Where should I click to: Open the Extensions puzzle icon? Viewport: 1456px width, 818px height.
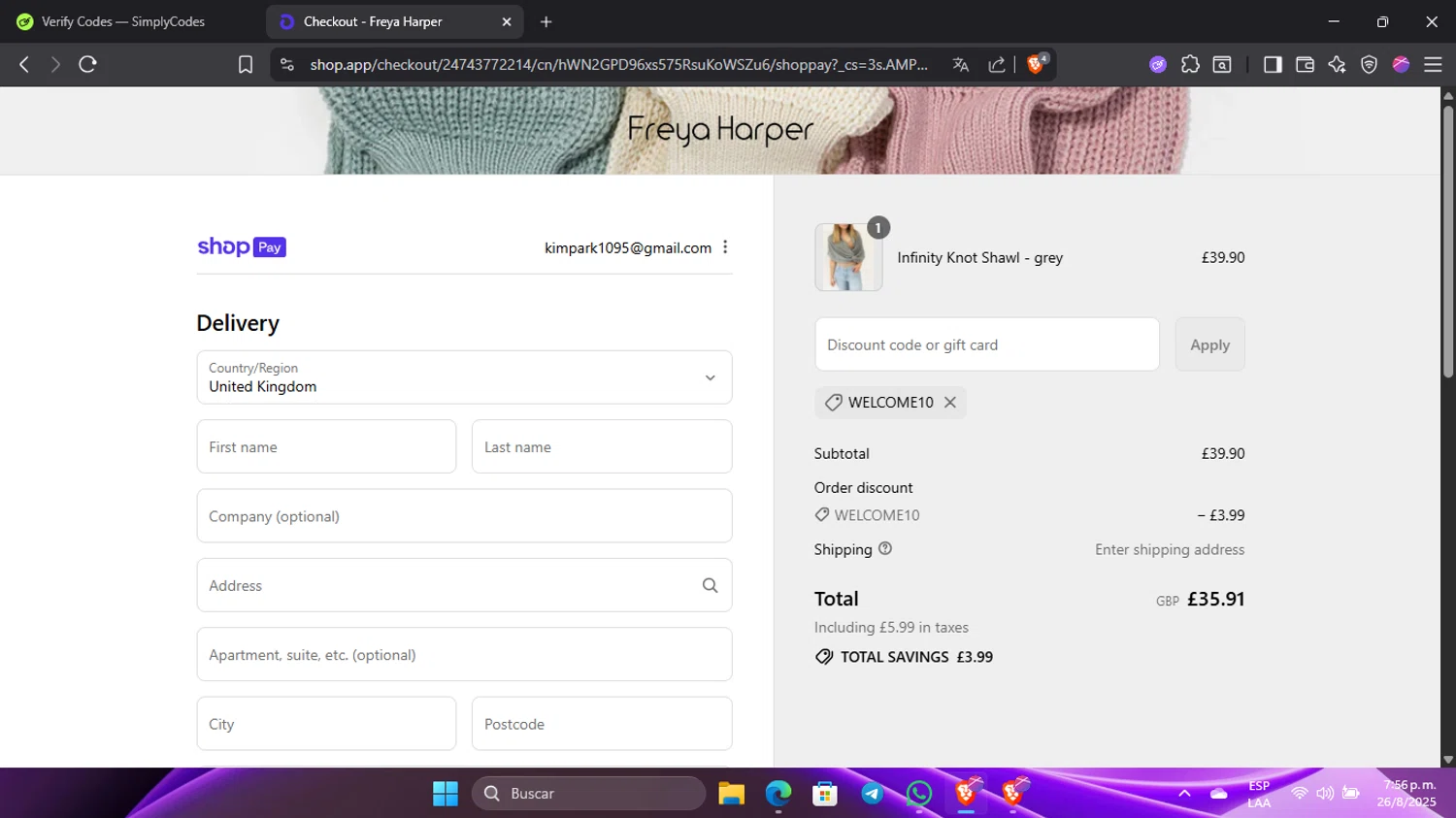(x=1190, y=64)
